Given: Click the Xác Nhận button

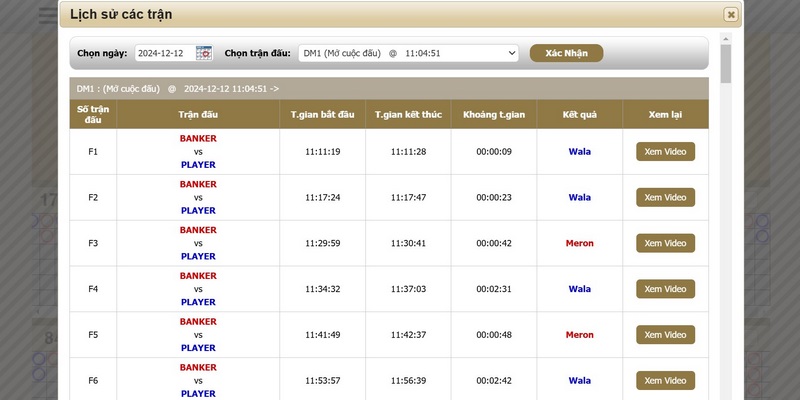Looking at the screenshot, I should (566, 53).
